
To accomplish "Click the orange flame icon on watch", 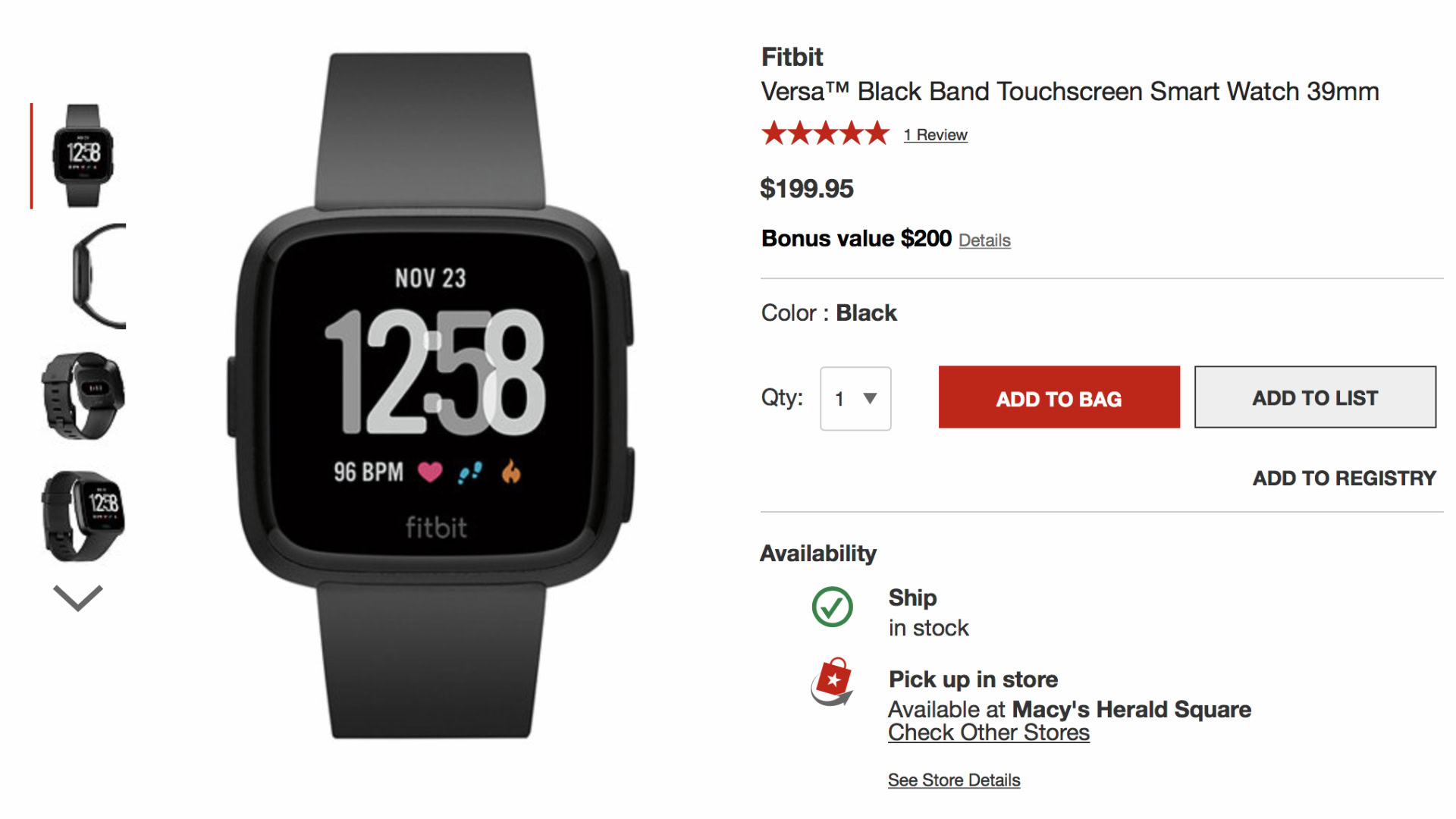I will 511,472.
